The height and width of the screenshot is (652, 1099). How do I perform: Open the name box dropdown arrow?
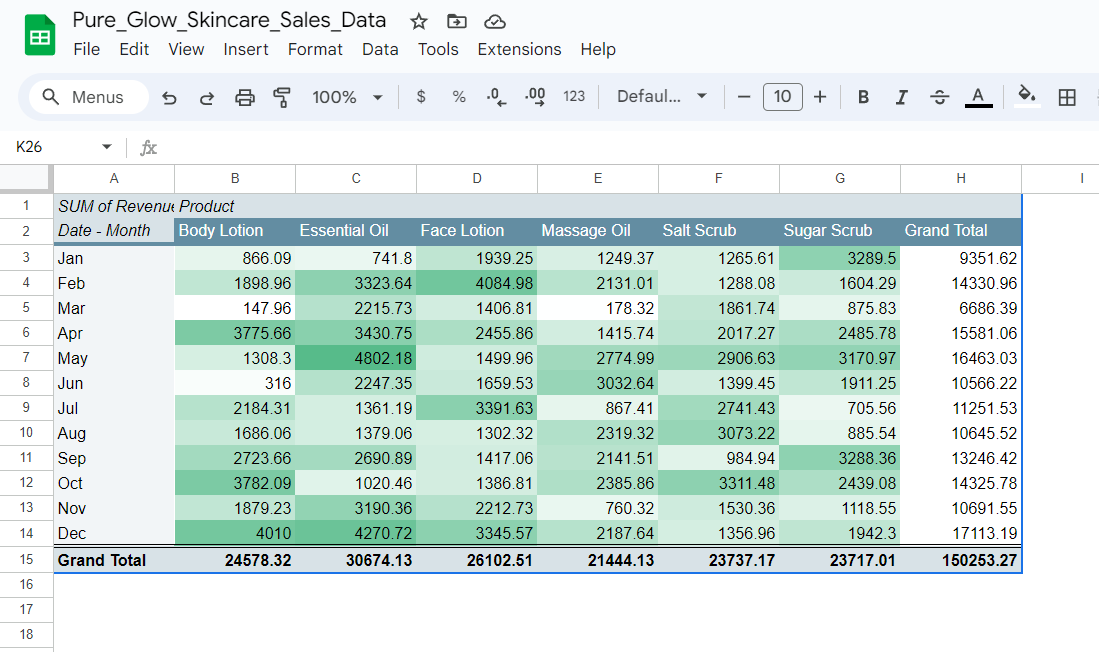point(107,147)
